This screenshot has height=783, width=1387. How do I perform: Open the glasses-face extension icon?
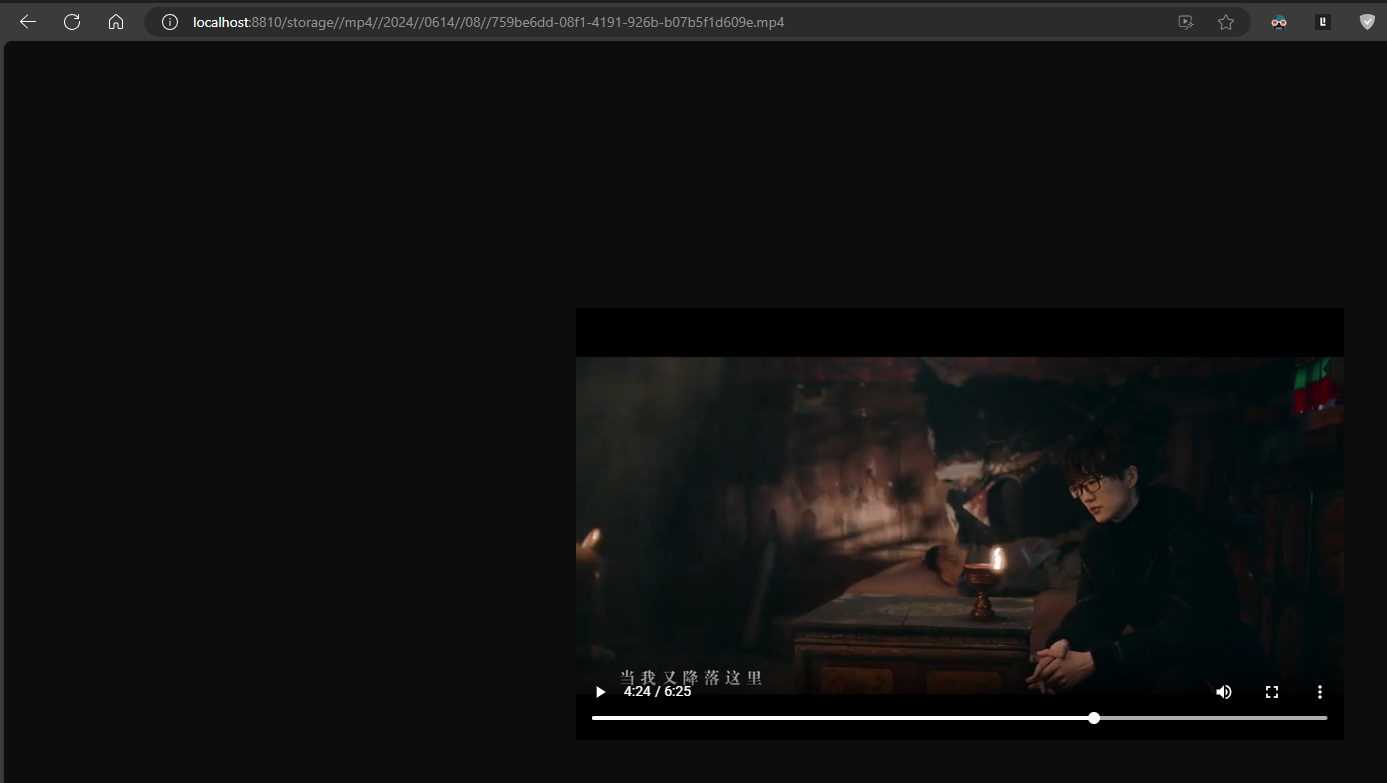(1279, 22)
